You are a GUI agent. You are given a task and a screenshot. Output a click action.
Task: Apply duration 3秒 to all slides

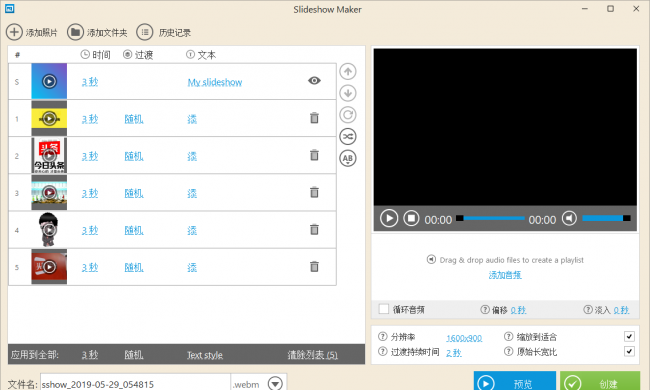tap(90, 355)
